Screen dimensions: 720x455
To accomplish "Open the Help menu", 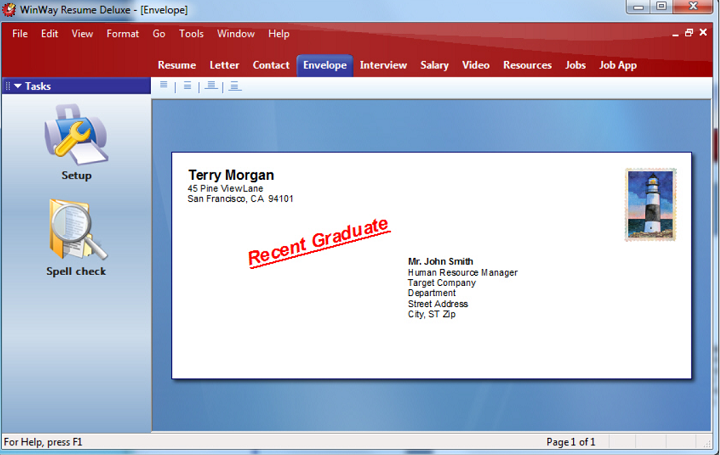I will tap(279, 34).
